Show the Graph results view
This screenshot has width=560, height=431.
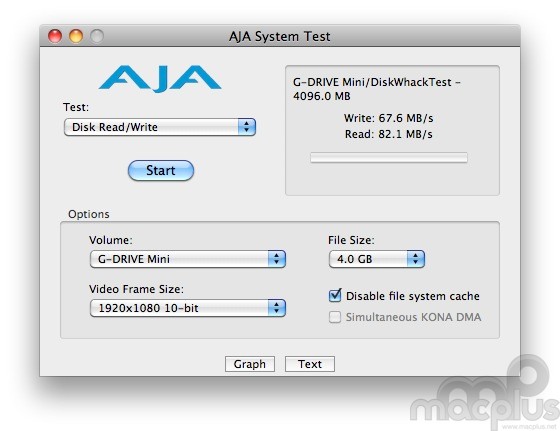pos(250,364)
